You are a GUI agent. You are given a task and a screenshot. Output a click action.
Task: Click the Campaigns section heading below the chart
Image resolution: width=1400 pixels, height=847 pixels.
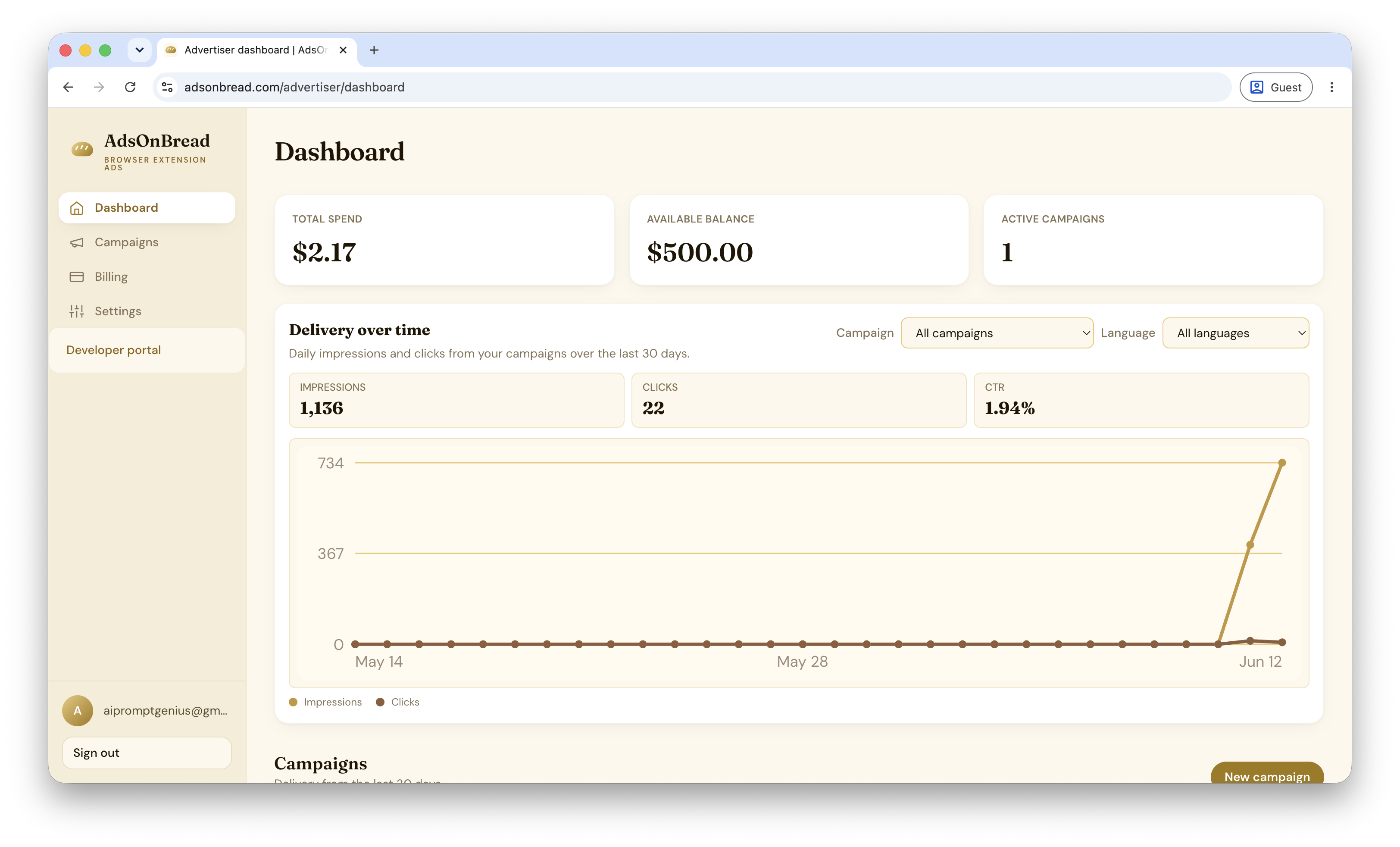320,763
